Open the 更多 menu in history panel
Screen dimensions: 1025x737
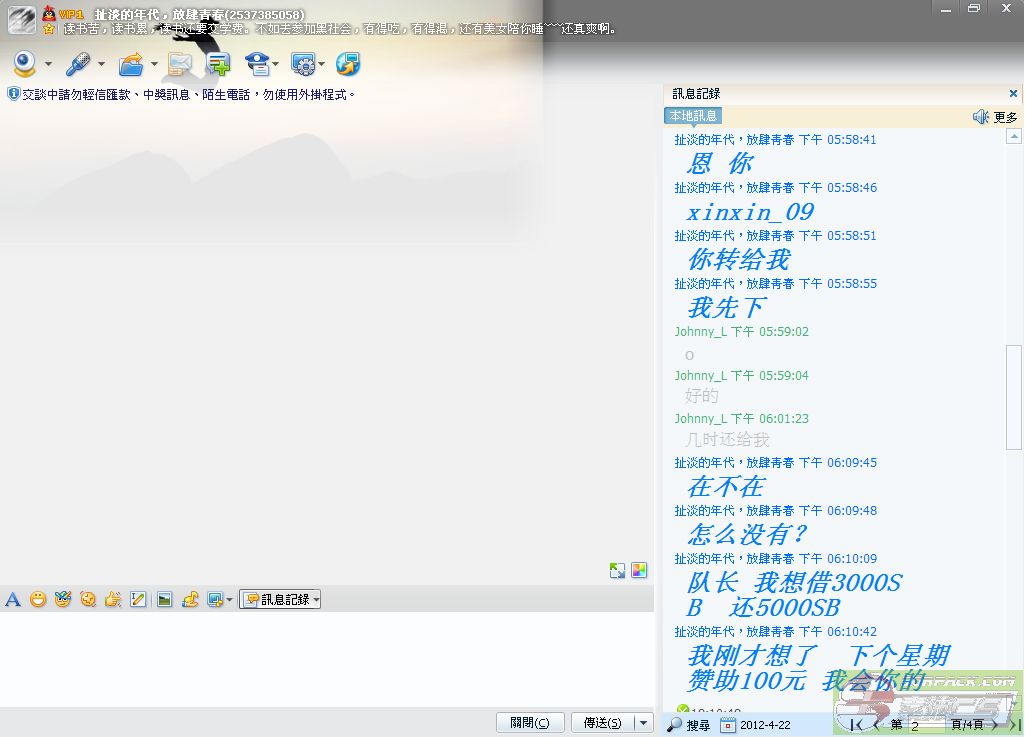click(x=1005, y=117)
